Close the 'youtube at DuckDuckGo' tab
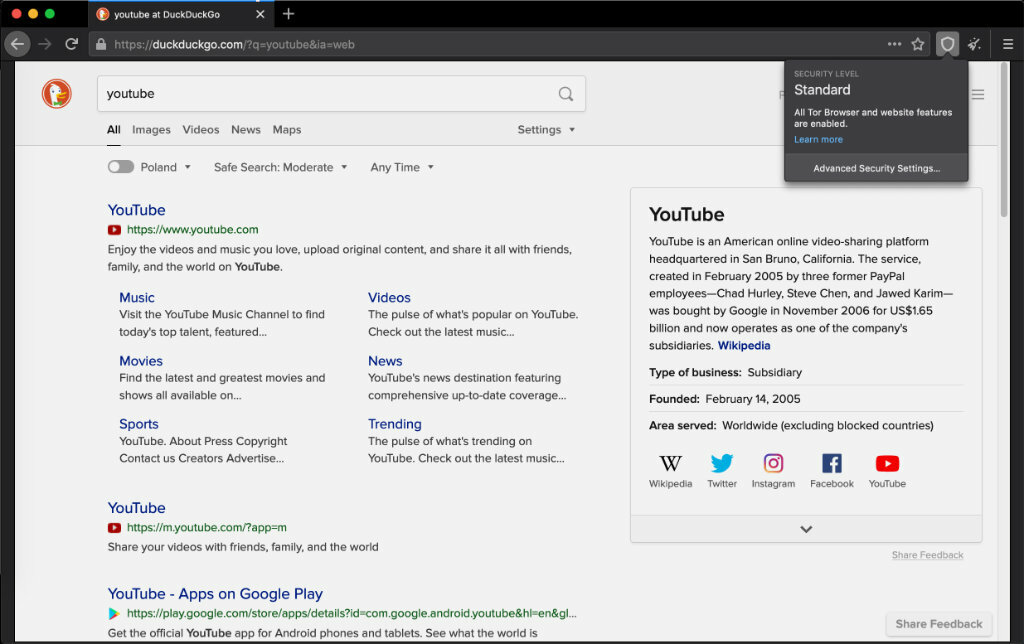 260,14
